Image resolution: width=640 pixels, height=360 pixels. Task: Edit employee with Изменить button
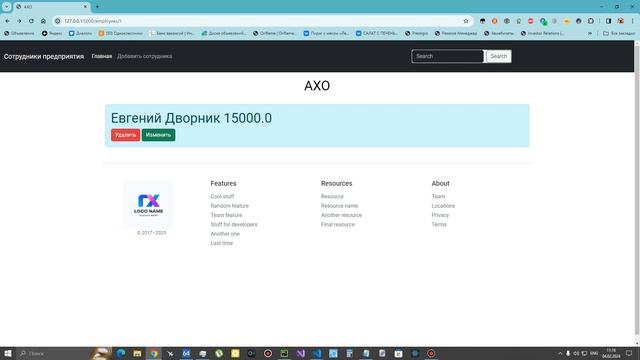pyautogui.click(x=158, y=135)
